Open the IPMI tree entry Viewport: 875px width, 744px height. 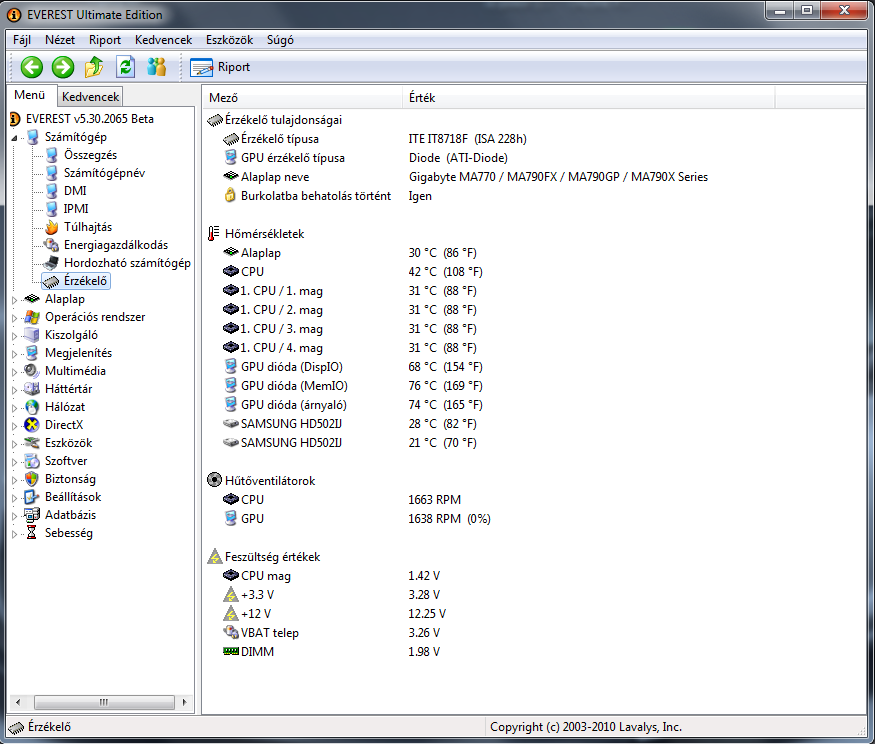click(76, 209)
